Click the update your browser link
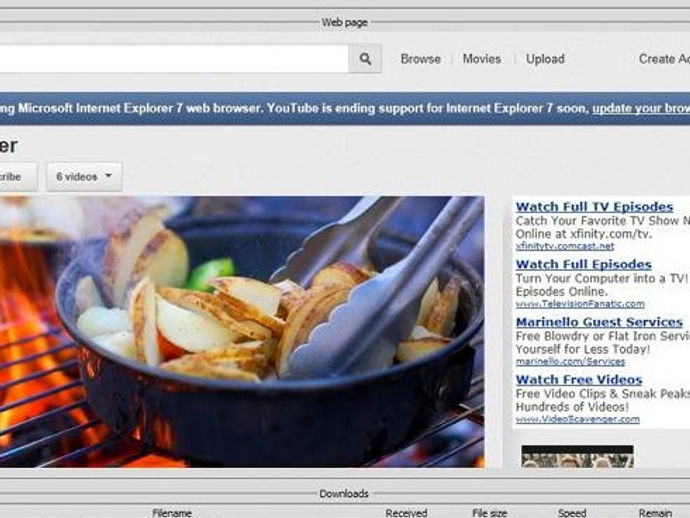This screenshot has width=690, height=518. click(x=641, y=108)
